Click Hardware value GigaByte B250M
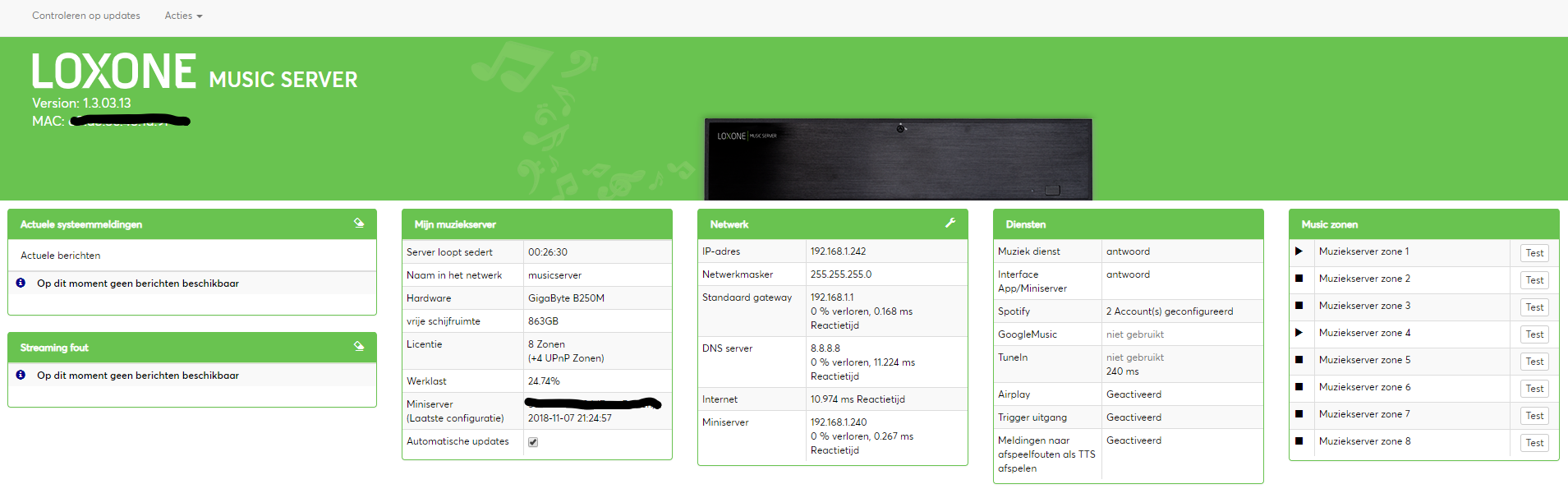 566,298
